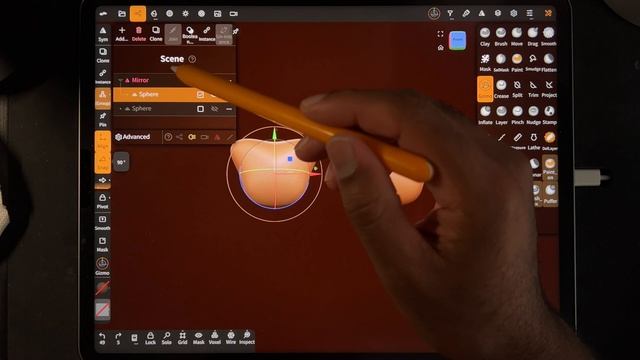Image resolution: width=640 pixels, height=360 pixels.
Task: Click the Voxel remesh shortcut
Action: [215, 338]
